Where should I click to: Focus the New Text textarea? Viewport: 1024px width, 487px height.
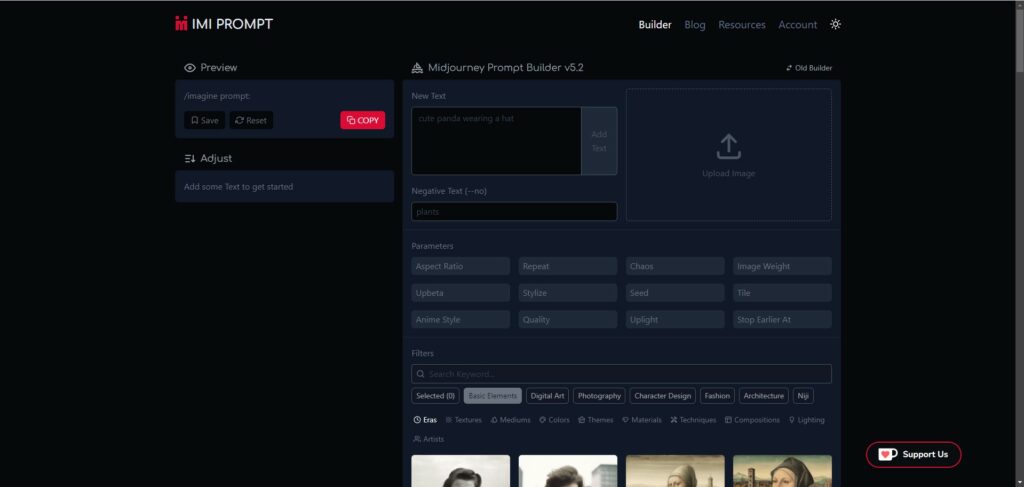(496, 141)
